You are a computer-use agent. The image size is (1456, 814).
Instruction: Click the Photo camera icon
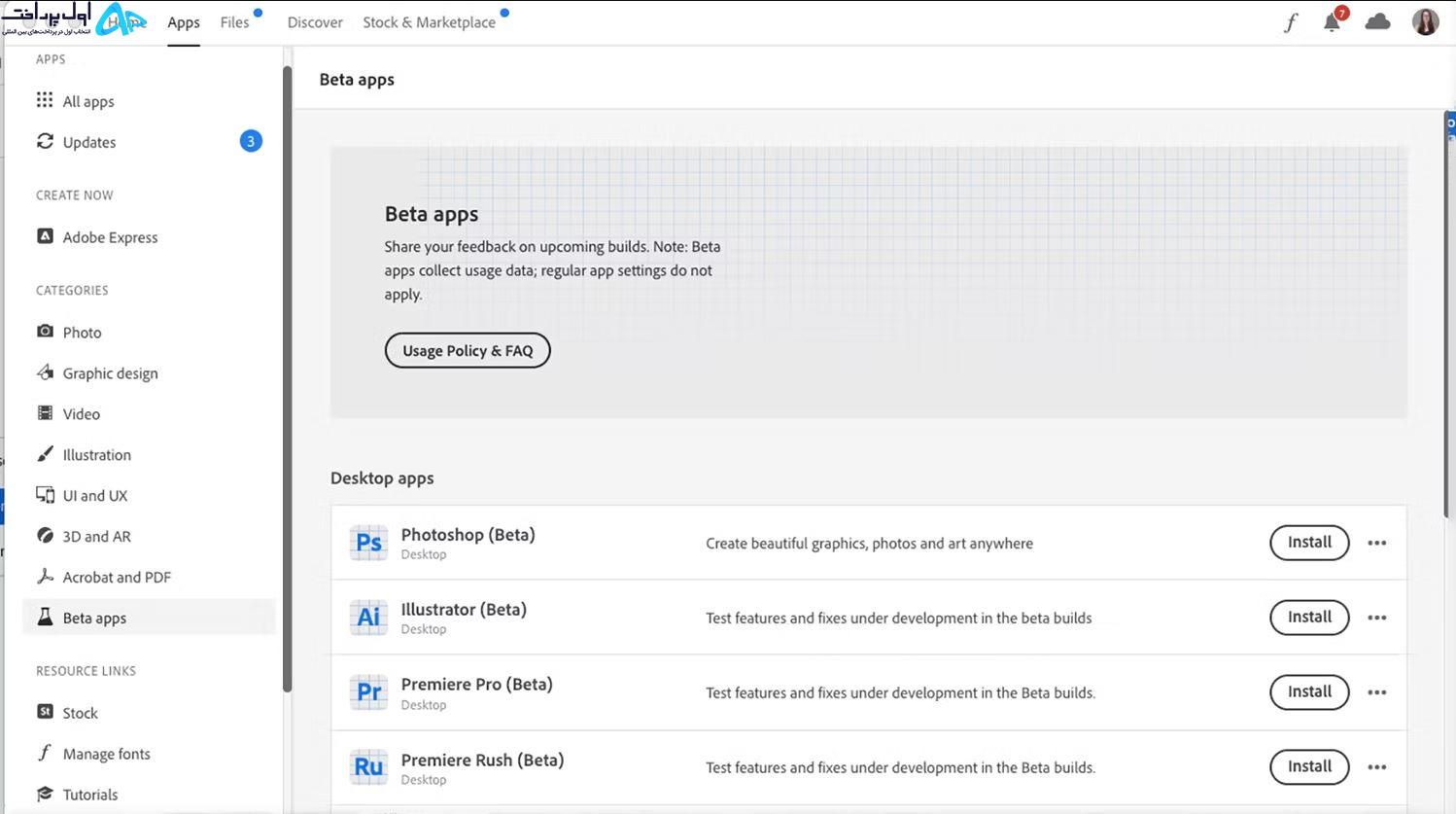click(45, 332)
